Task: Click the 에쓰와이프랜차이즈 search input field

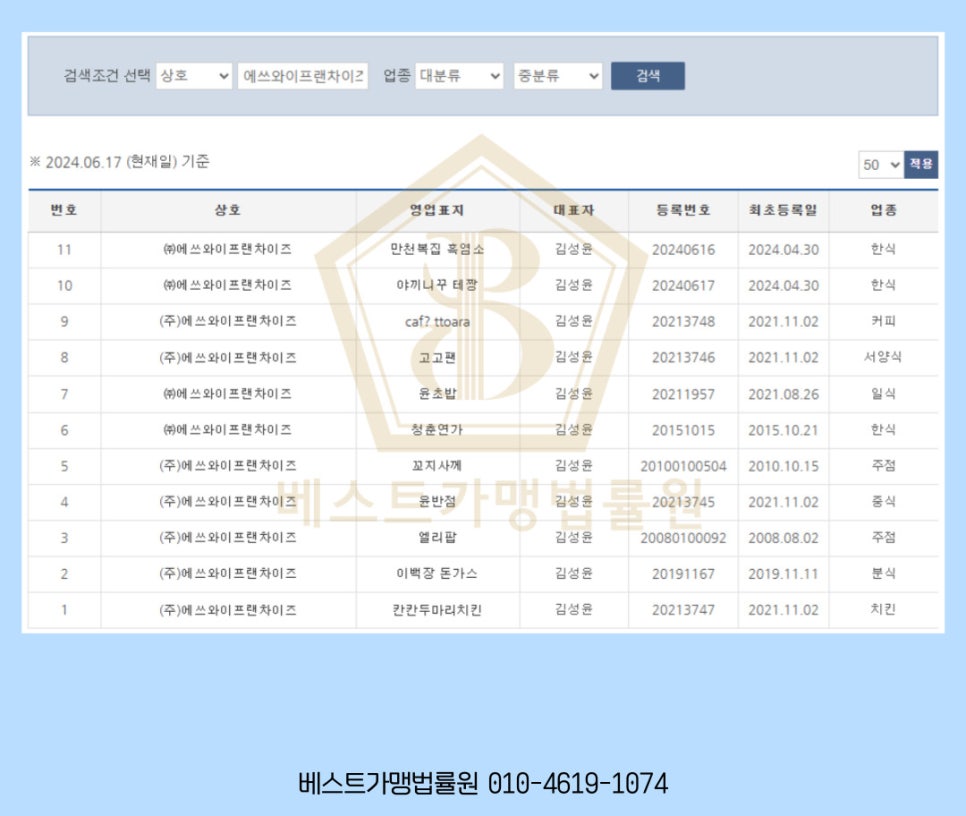Action: pos(303,76)
